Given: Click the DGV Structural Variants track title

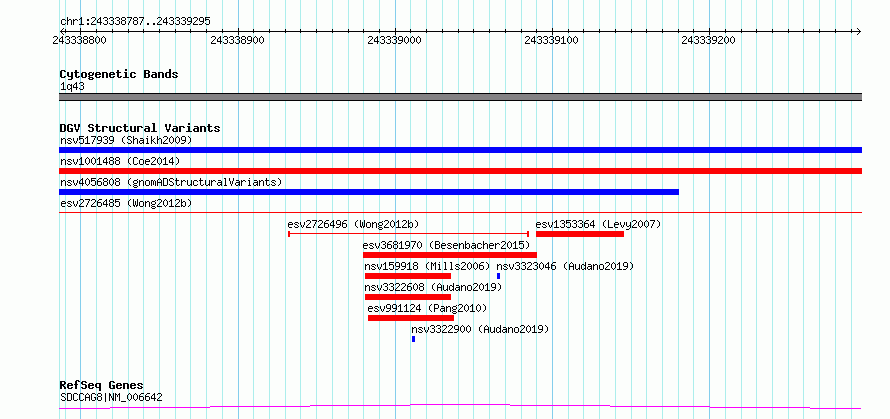Looking at the screenshot, I should tap(140, 128).
